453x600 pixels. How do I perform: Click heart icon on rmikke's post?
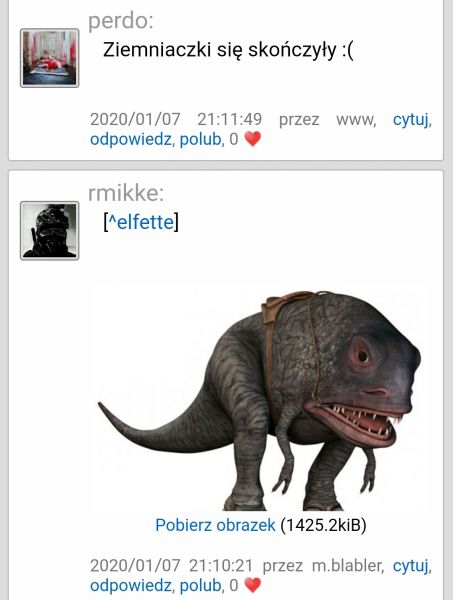click(253, 585)
